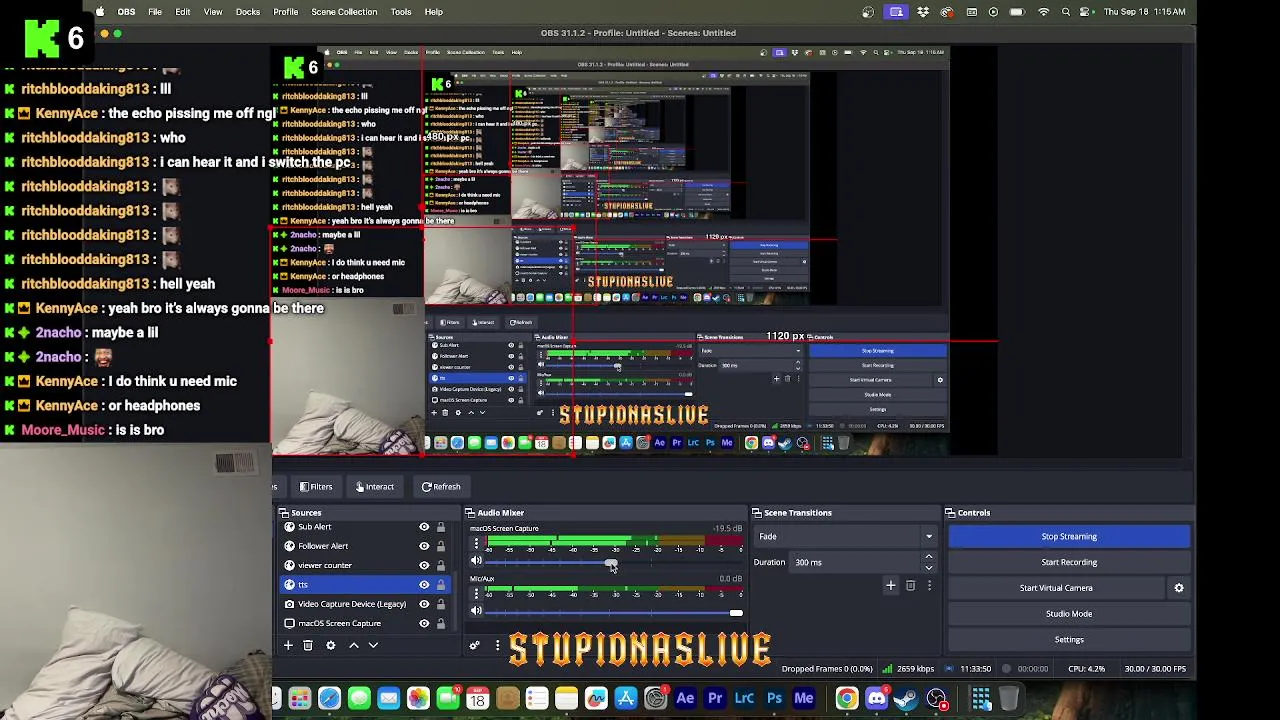The height and width of the screenshot is (720, 1280).
Task: Toggle lock on Sub Alert source
Action: click(x=440, y=527)
